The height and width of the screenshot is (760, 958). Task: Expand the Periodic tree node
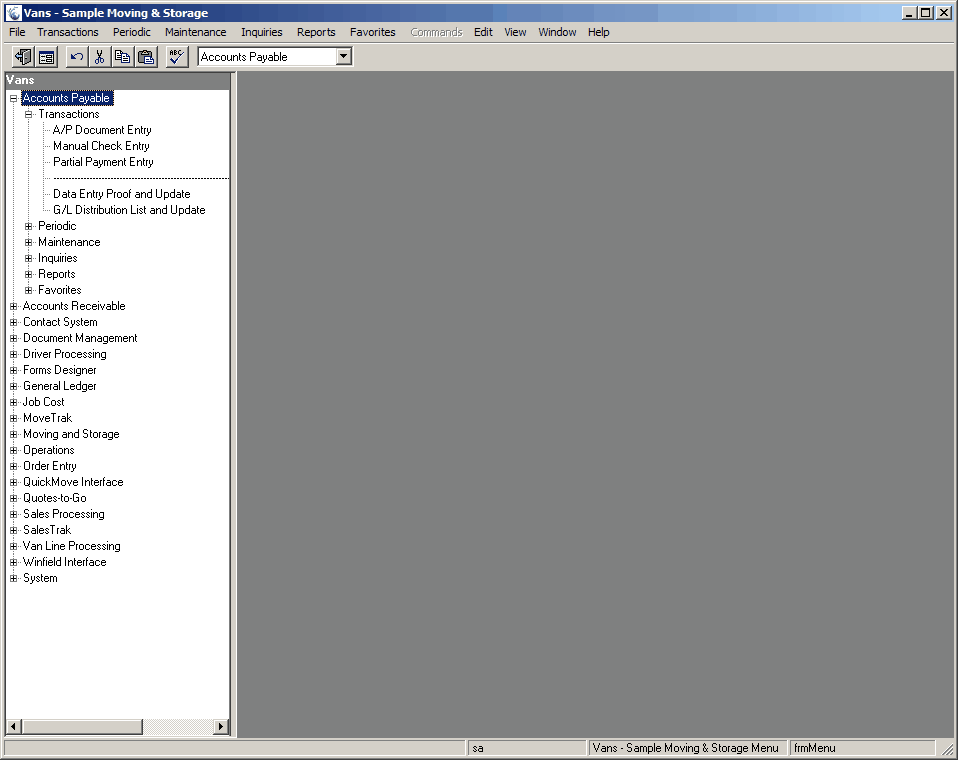click(28, 226)
